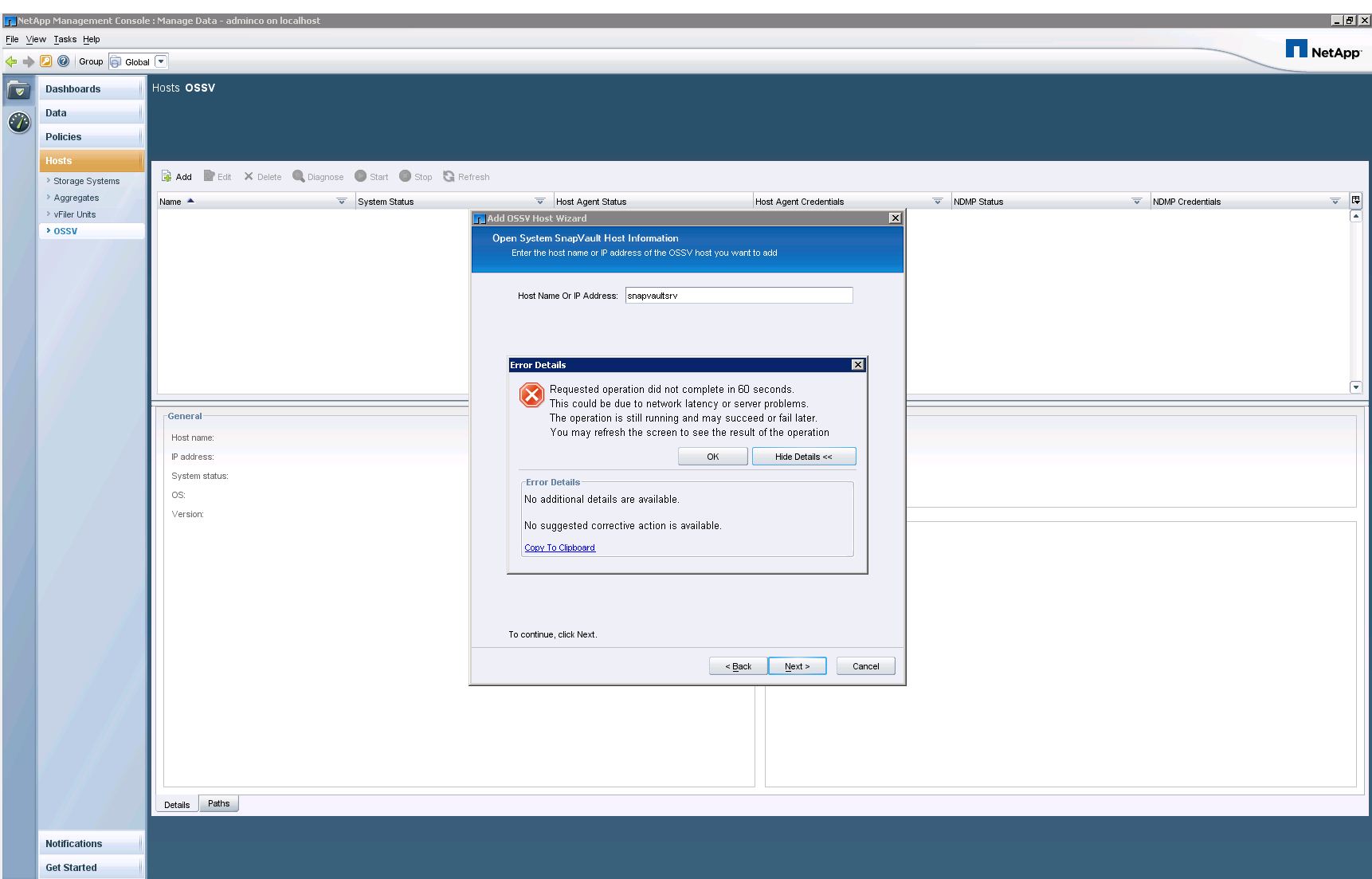The image size is (1372, 879).
Task: Close the Error Details dialog with X
Action: (x=858, y=365)
